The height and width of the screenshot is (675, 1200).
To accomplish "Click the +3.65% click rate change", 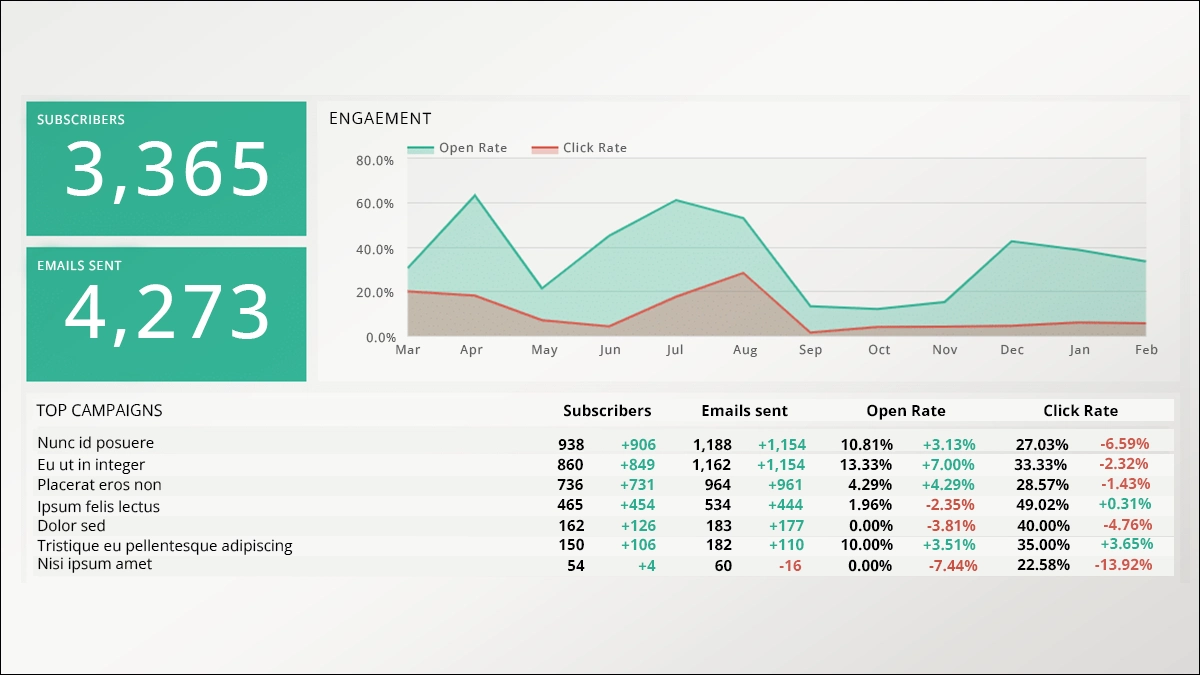I will click(x=1125, y=544).
